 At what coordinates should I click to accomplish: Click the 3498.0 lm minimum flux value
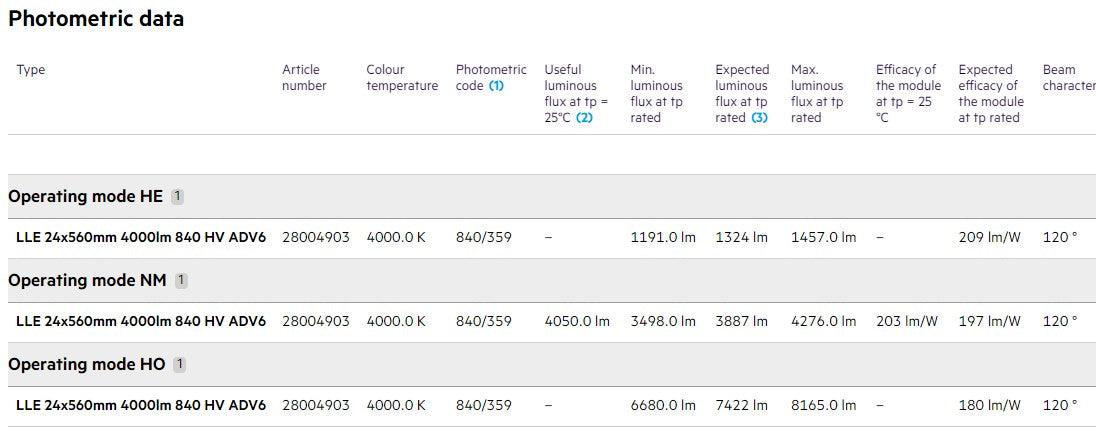663,321
